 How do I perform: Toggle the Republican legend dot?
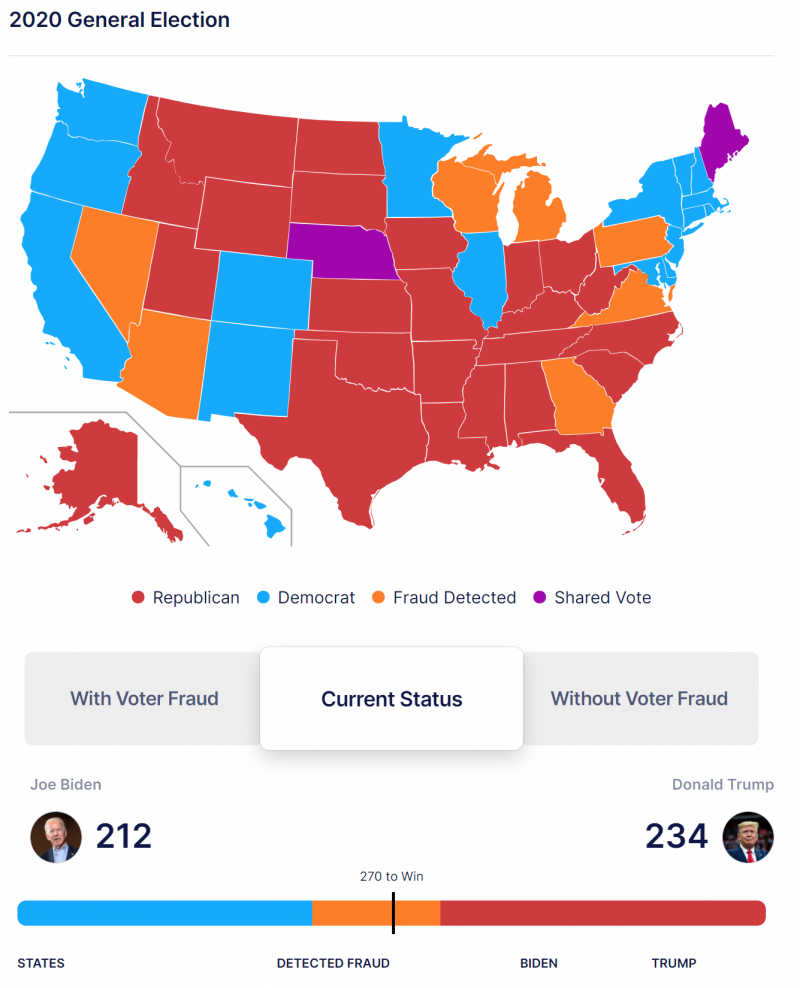(139, 598)
